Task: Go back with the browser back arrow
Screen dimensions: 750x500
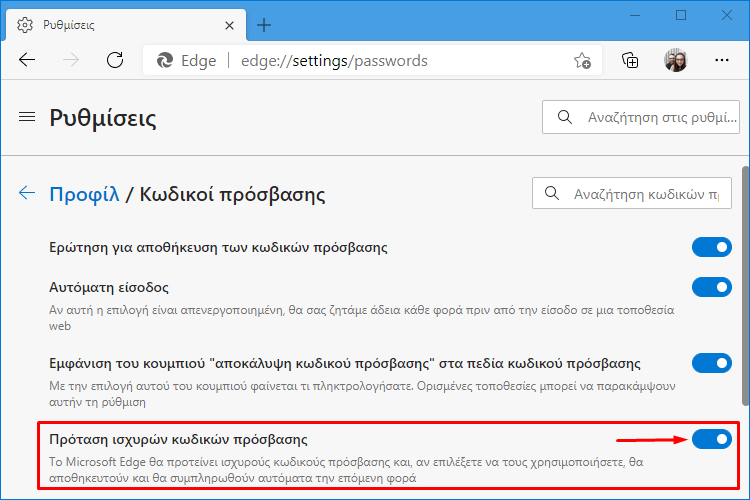Action: [27, 60]
